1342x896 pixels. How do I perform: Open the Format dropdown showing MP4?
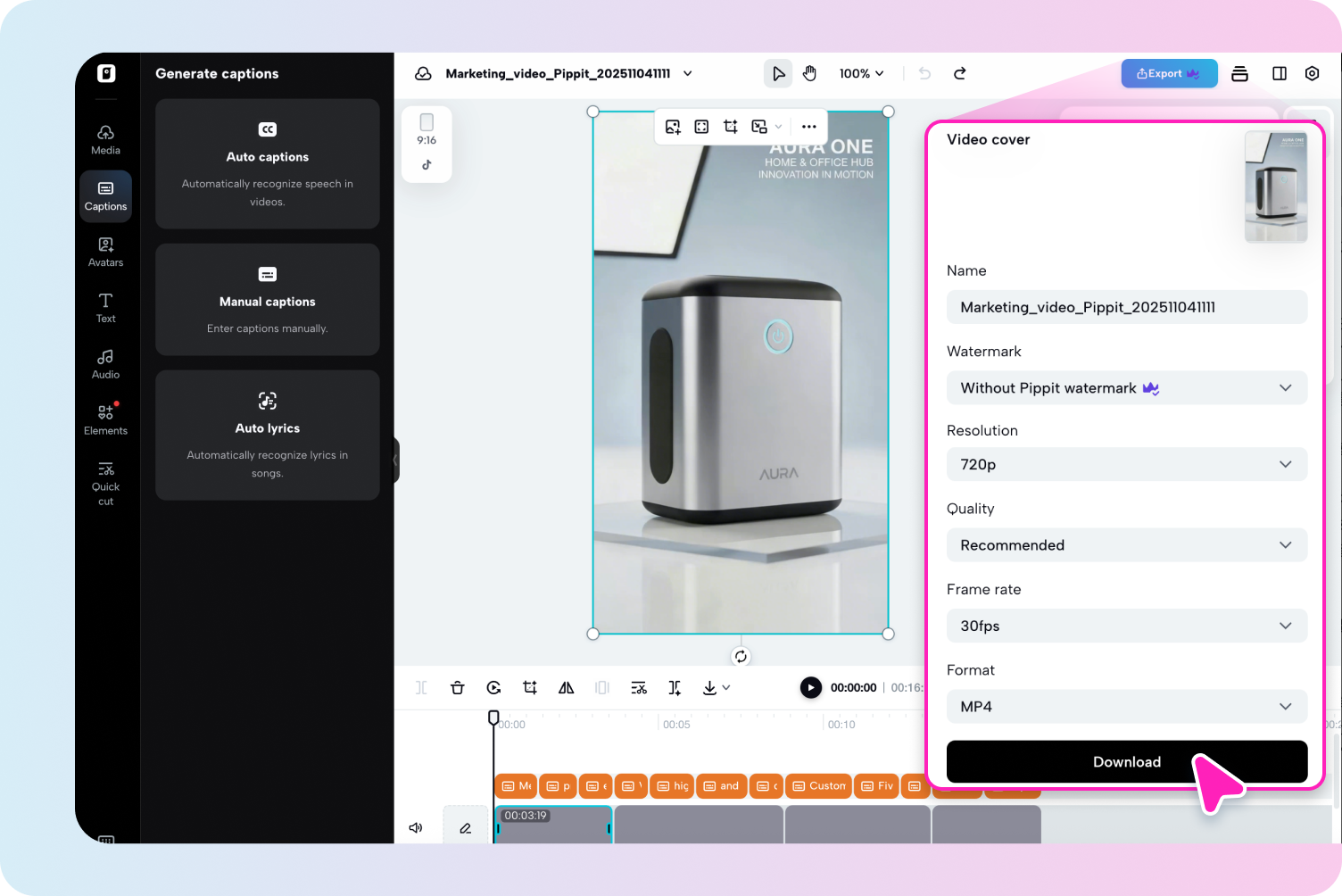coord(1126,706)
